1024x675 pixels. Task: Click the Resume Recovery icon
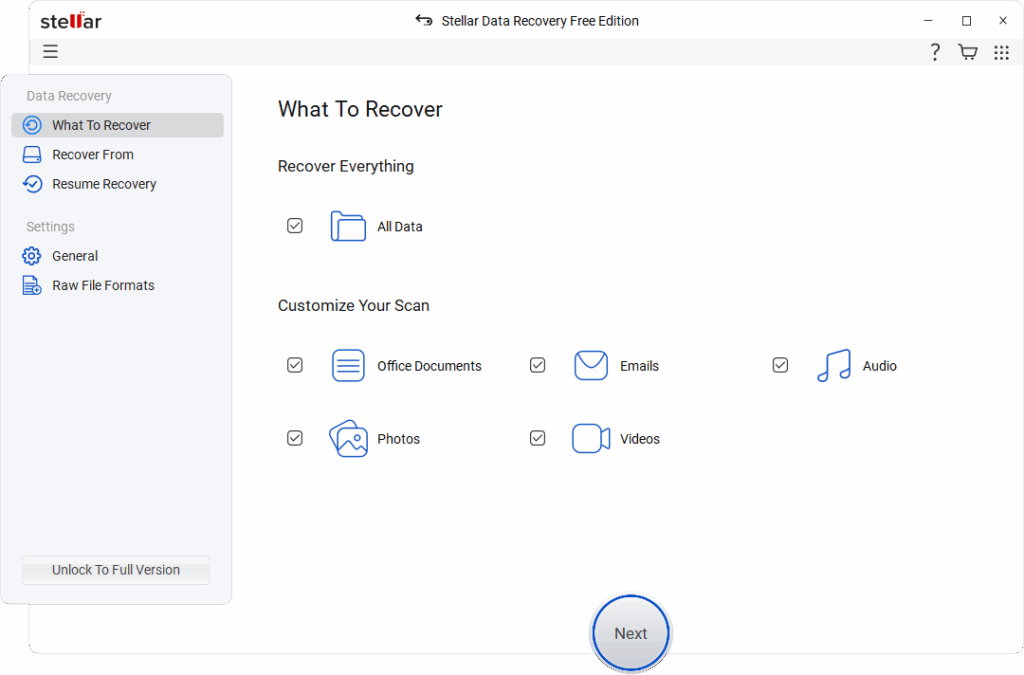coord(32,184)
